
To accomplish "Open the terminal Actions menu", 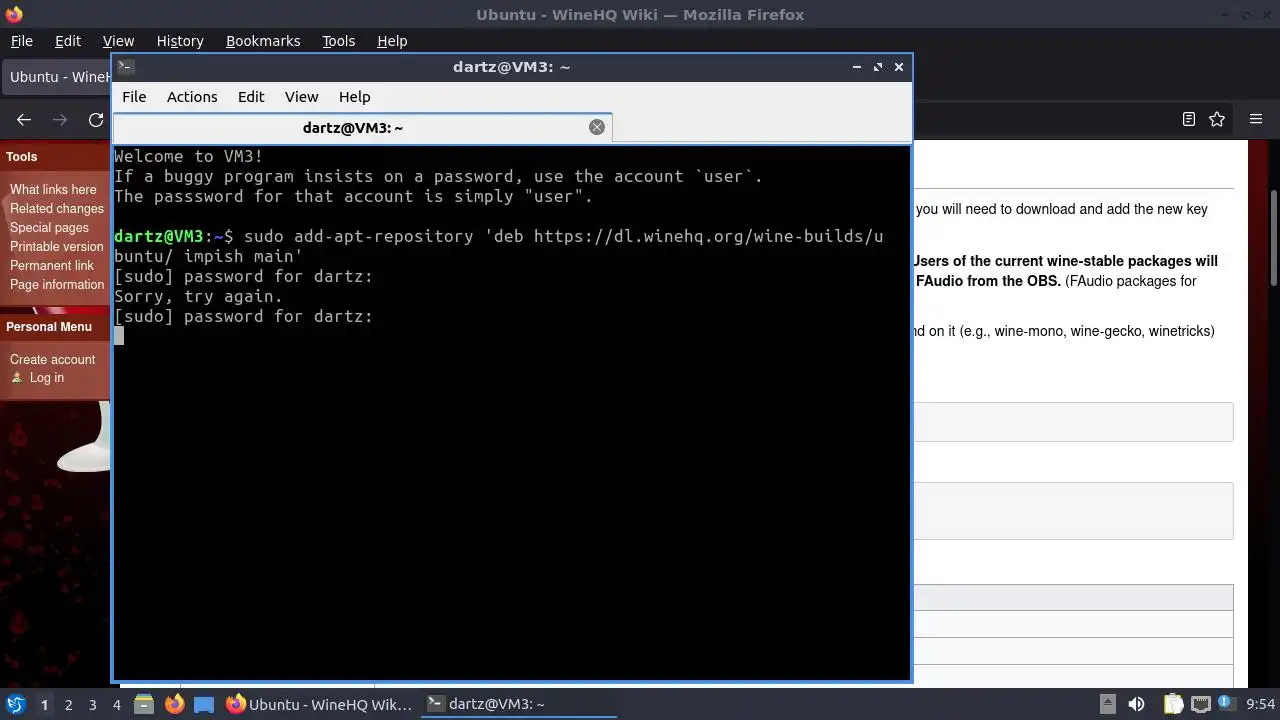I will point(192,97).
